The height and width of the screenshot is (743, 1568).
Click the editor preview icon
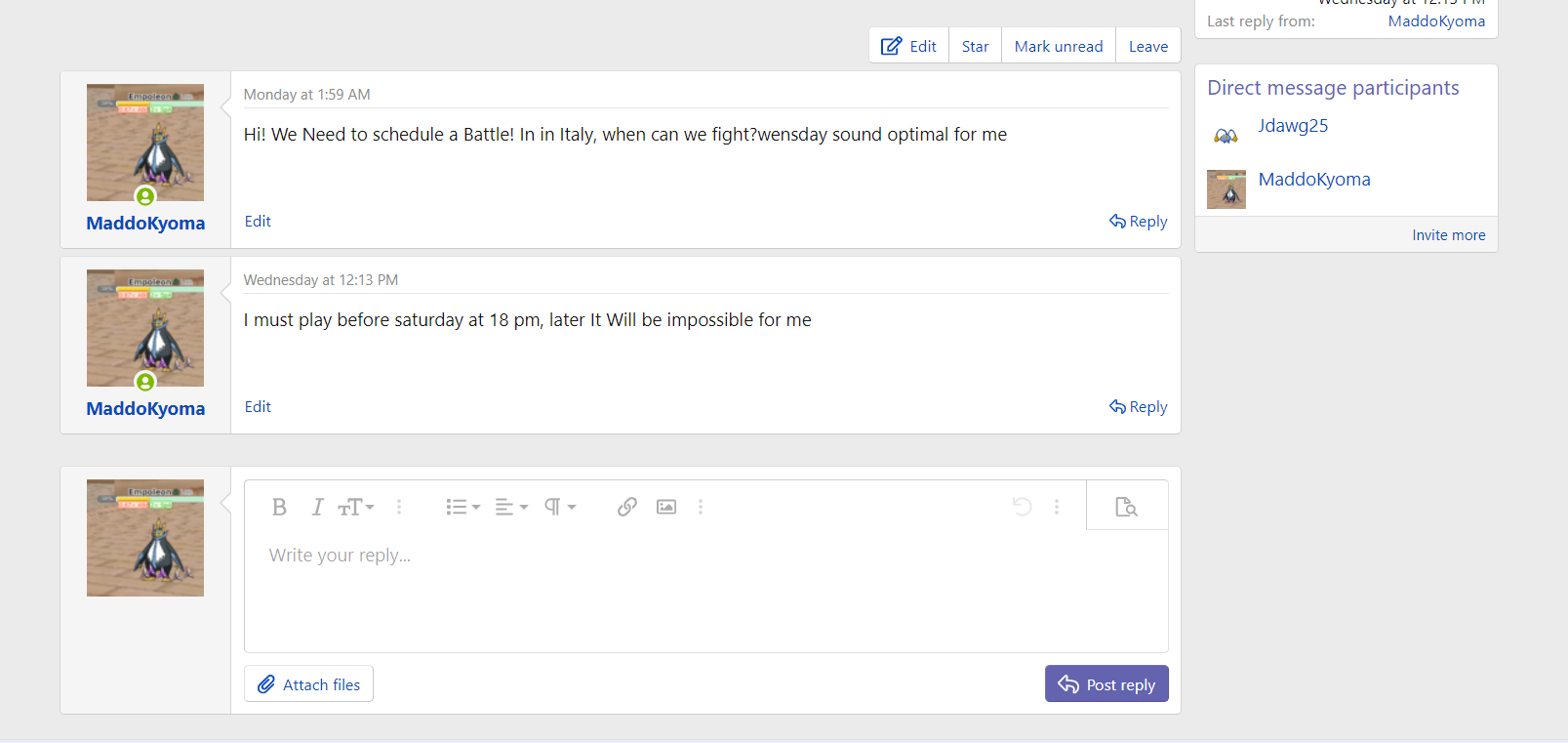tap(1126, 507)
